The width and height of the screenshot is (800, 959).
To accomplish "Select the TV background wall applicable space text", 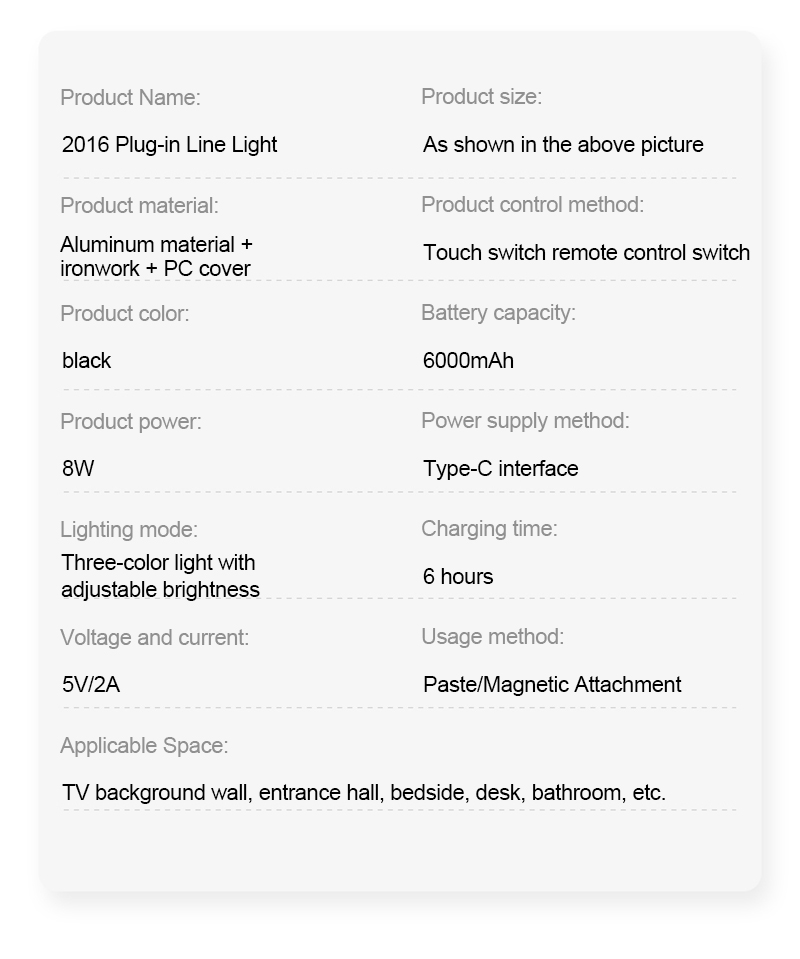I will click(x=364, y=793).
